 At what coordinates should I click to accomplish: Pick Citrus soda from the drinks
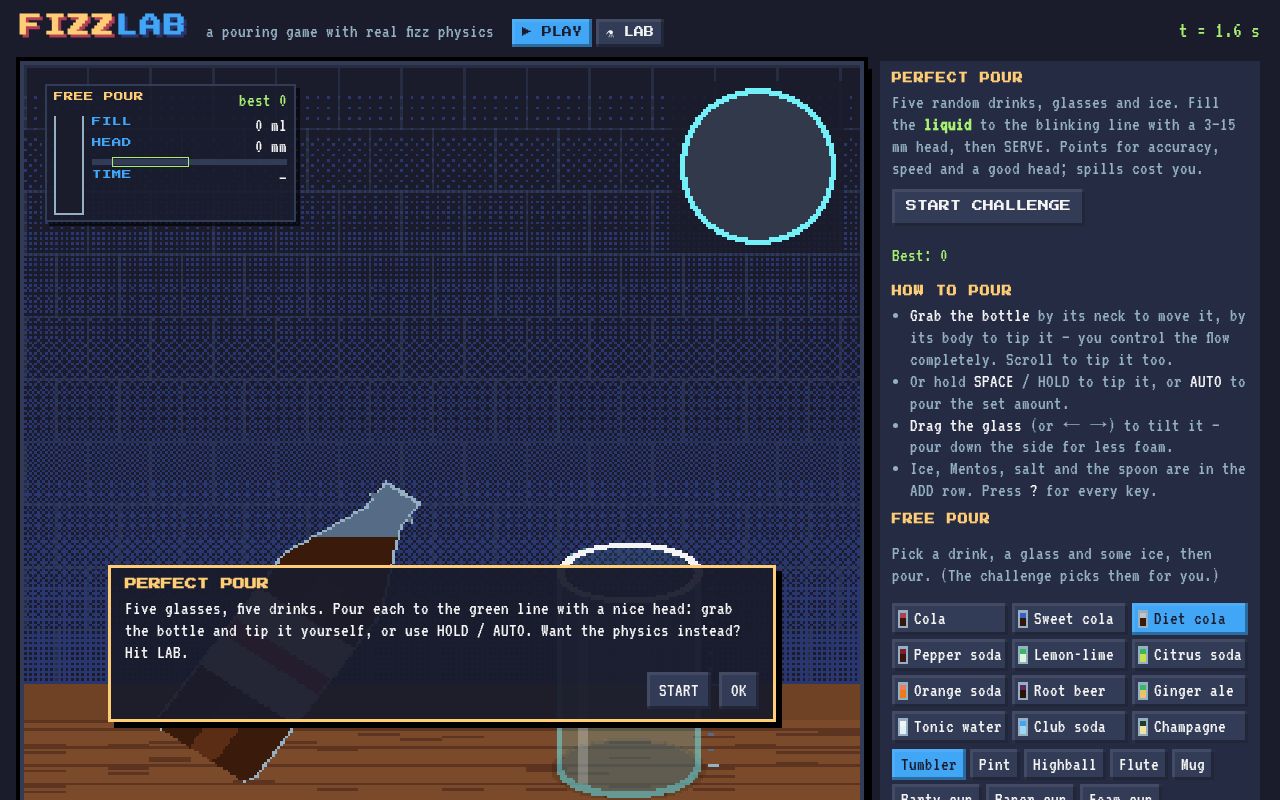1189,655
